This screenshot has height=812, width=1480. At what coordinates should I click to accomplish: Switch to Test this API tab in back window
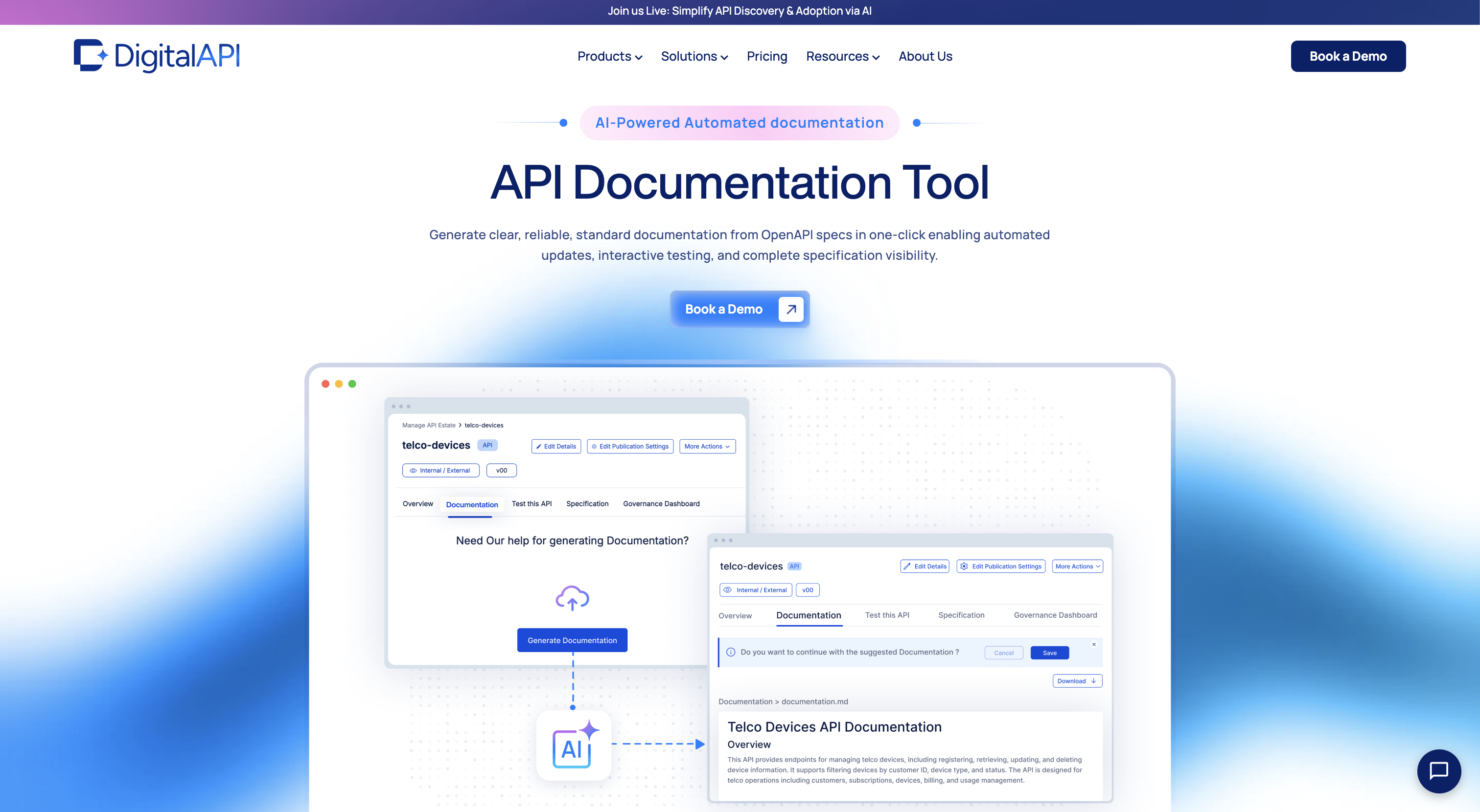(x=532, y=504)
